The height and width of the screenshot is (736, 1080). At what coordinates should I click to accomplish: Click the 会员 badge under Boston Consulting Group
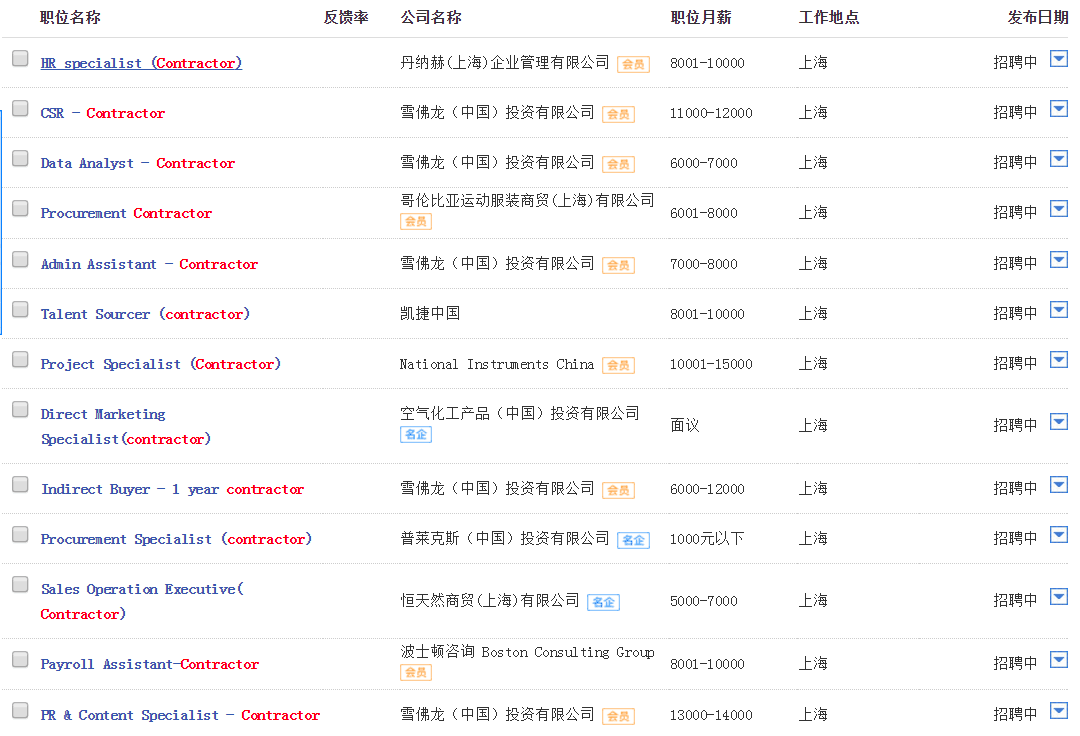click(x=416, y=673)
